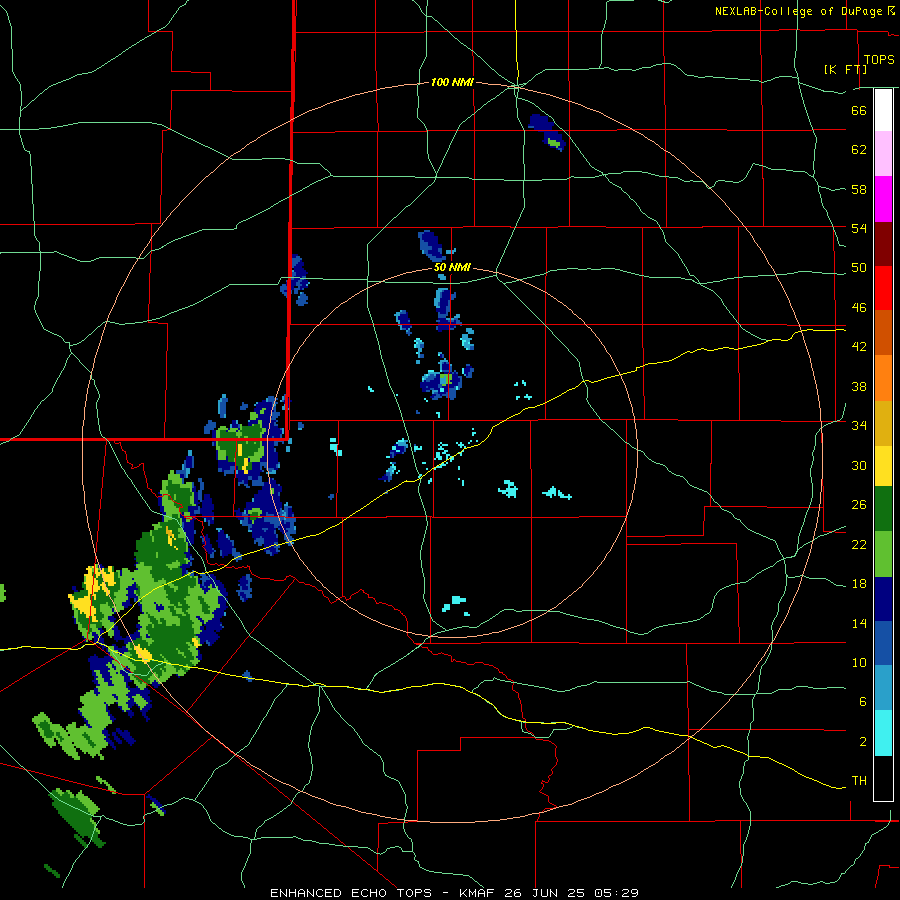Select the magenta legend swatch
The image size is (900, 900).
click(x=883, y=199)
